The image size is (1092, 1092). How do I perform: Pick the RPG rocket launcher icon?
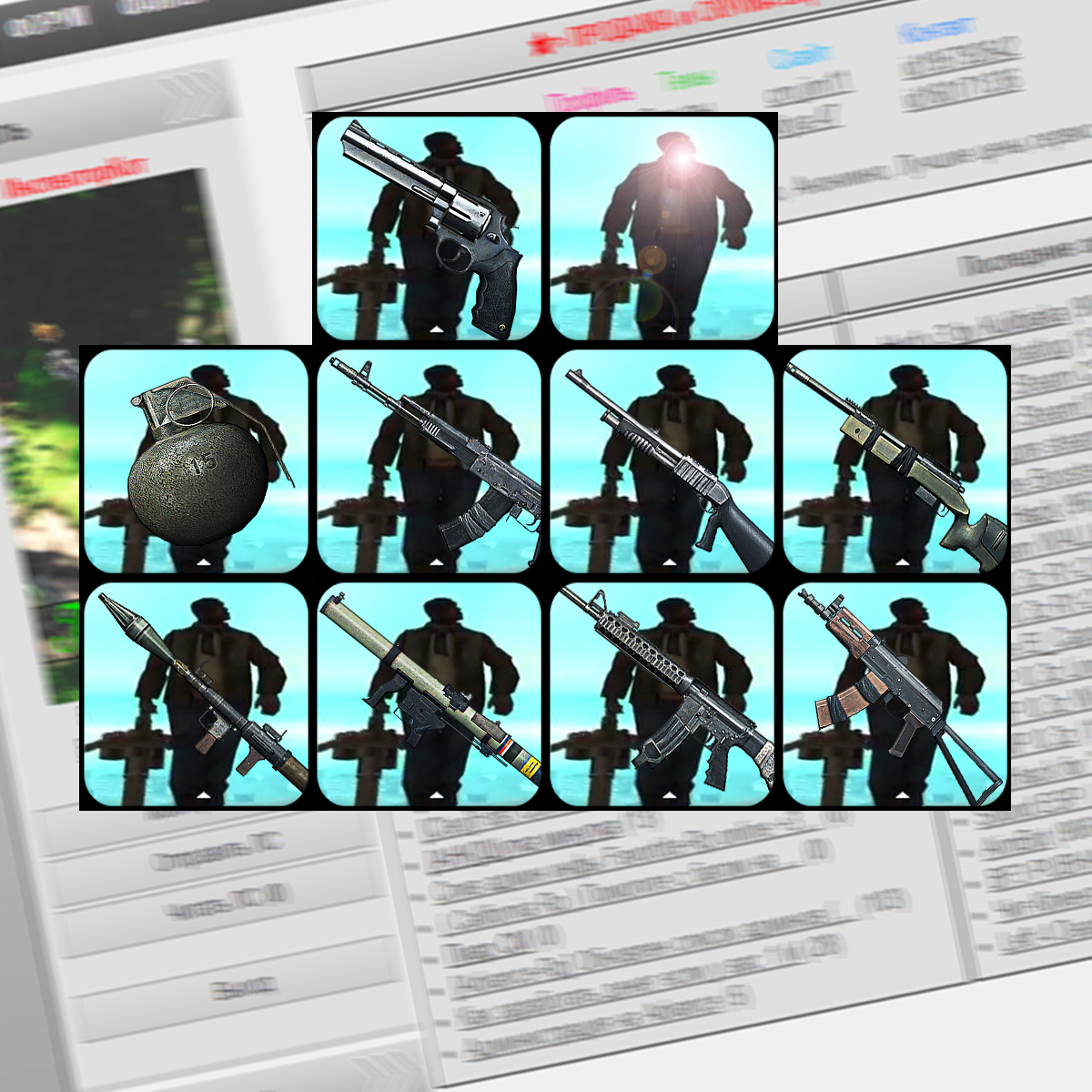[196, 694]
